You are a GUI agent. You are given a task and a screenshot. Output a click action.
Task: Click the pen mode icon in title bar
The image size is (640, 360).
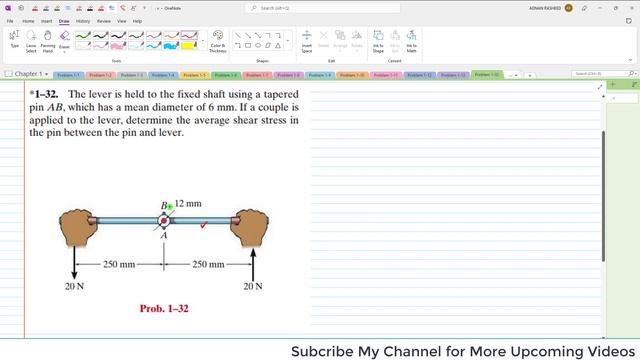pyautogui.click(x=584, y=8)
